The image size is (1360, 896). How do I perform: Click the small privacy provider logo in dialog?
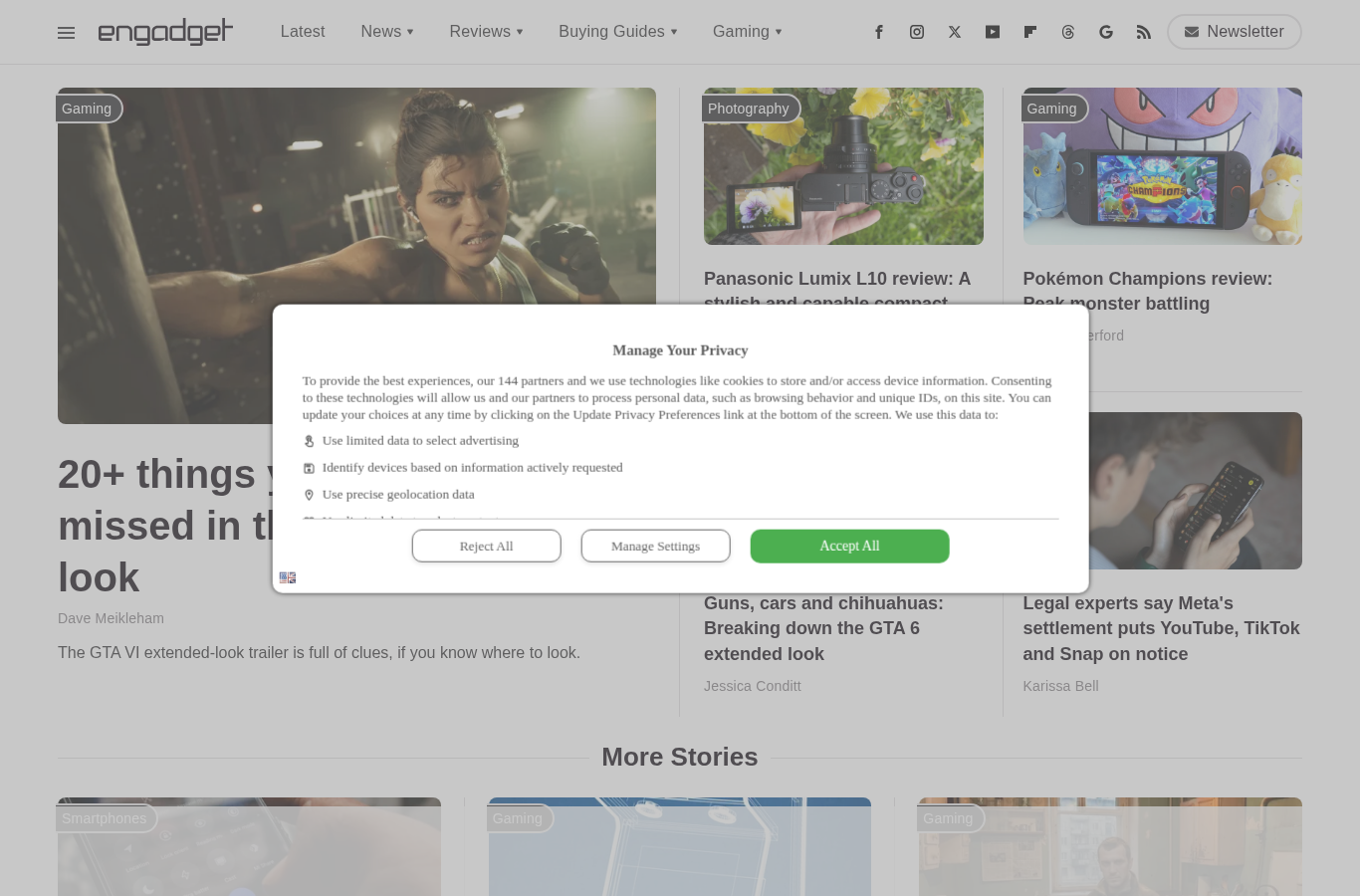(x=288, y=577)
